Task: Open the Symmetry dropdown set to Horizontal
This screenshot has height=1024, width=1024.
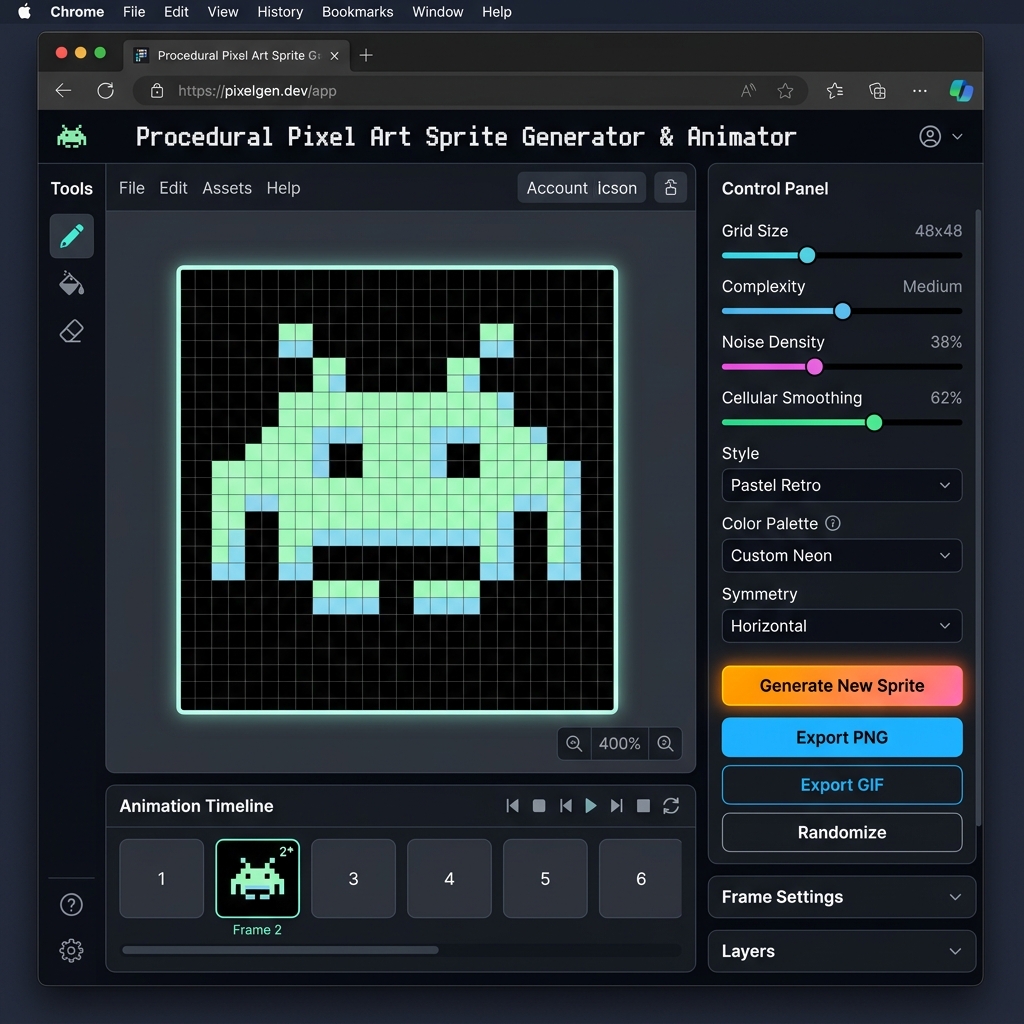Action: coord(842,626)
